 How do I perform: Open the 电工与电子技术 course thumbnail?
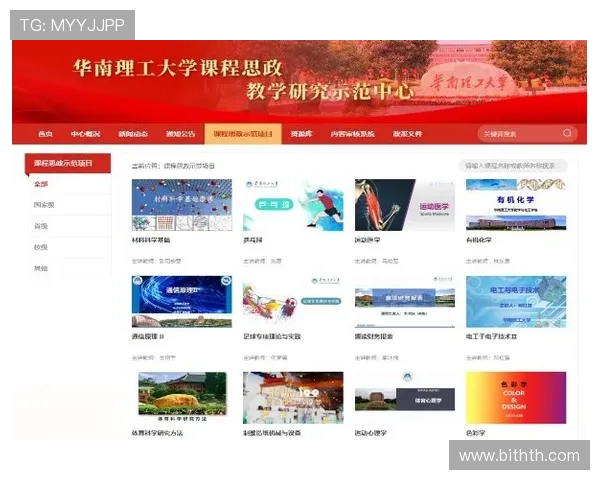[516, 302]
